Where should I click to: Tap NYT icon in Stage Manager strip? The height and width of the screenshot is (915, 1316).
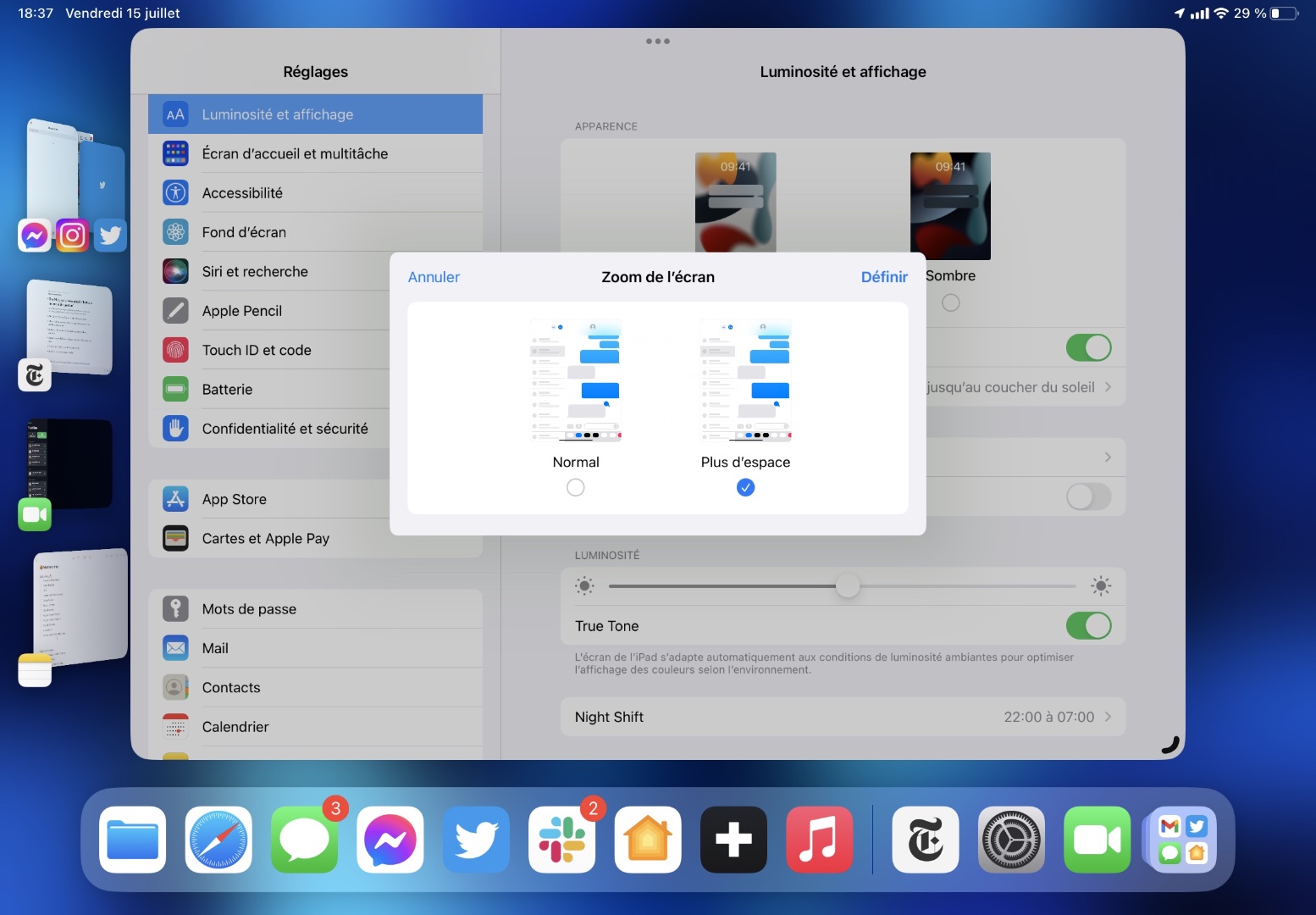pyautogui.click(x=35, y=374)
